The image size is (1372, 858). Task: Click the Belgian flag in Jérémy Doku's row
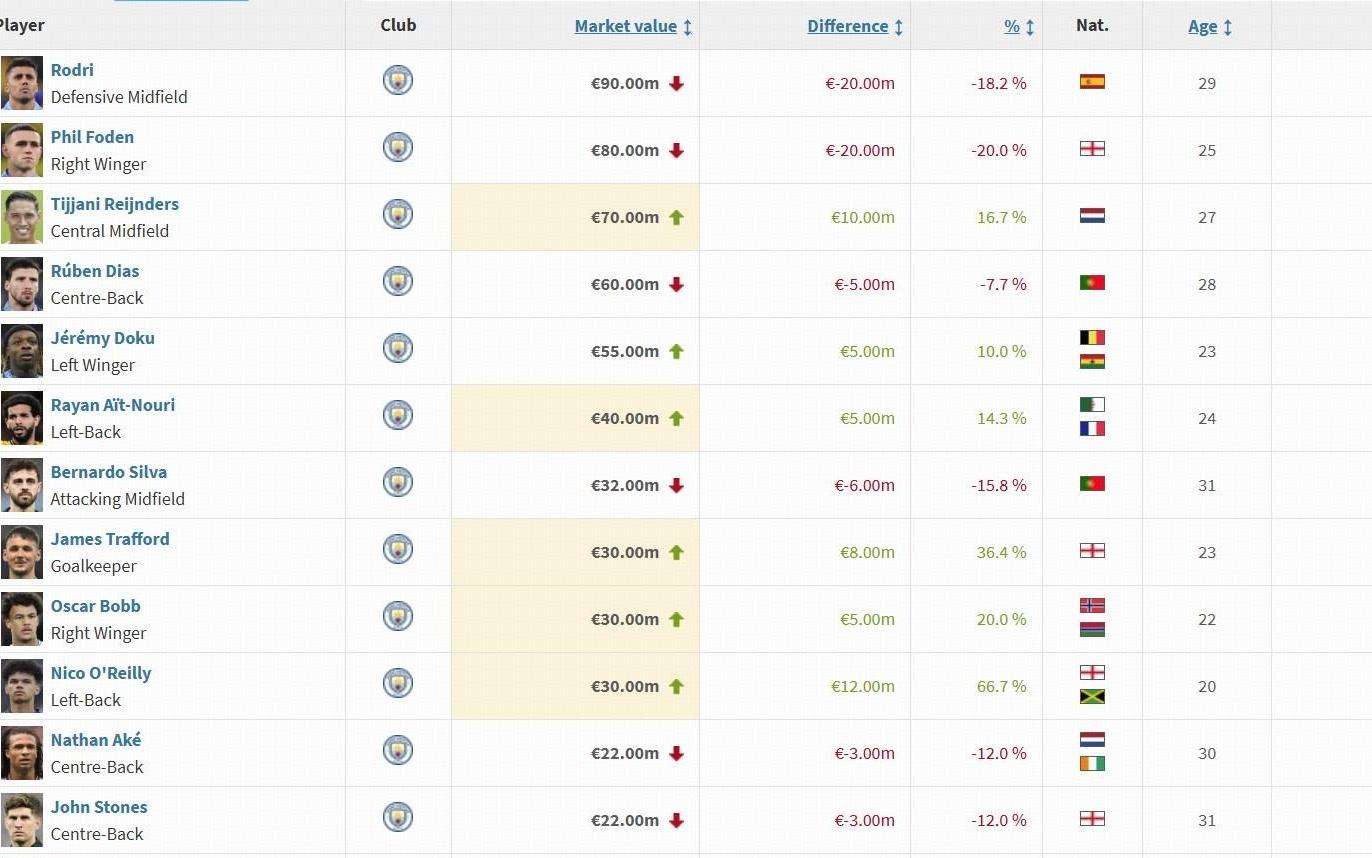(1092, 338)
